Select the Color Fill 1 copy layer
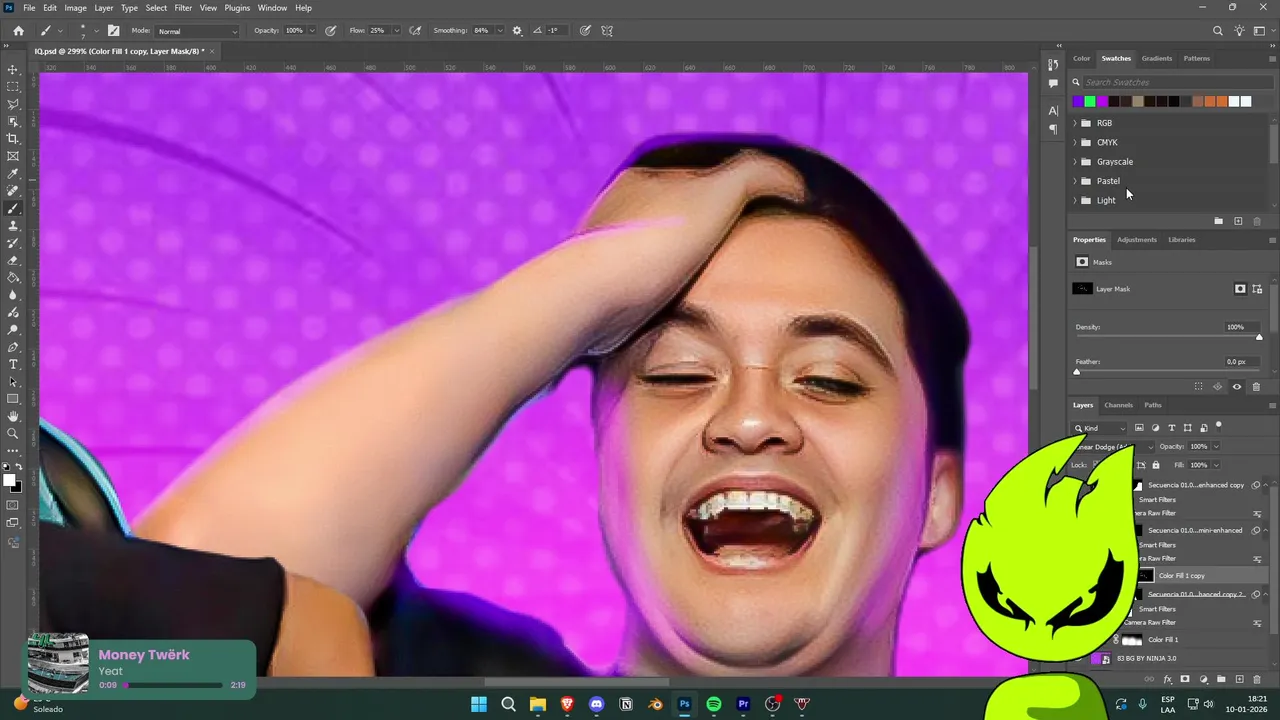This screenshot has width=1280, height=720. [x=1181, y=576]
